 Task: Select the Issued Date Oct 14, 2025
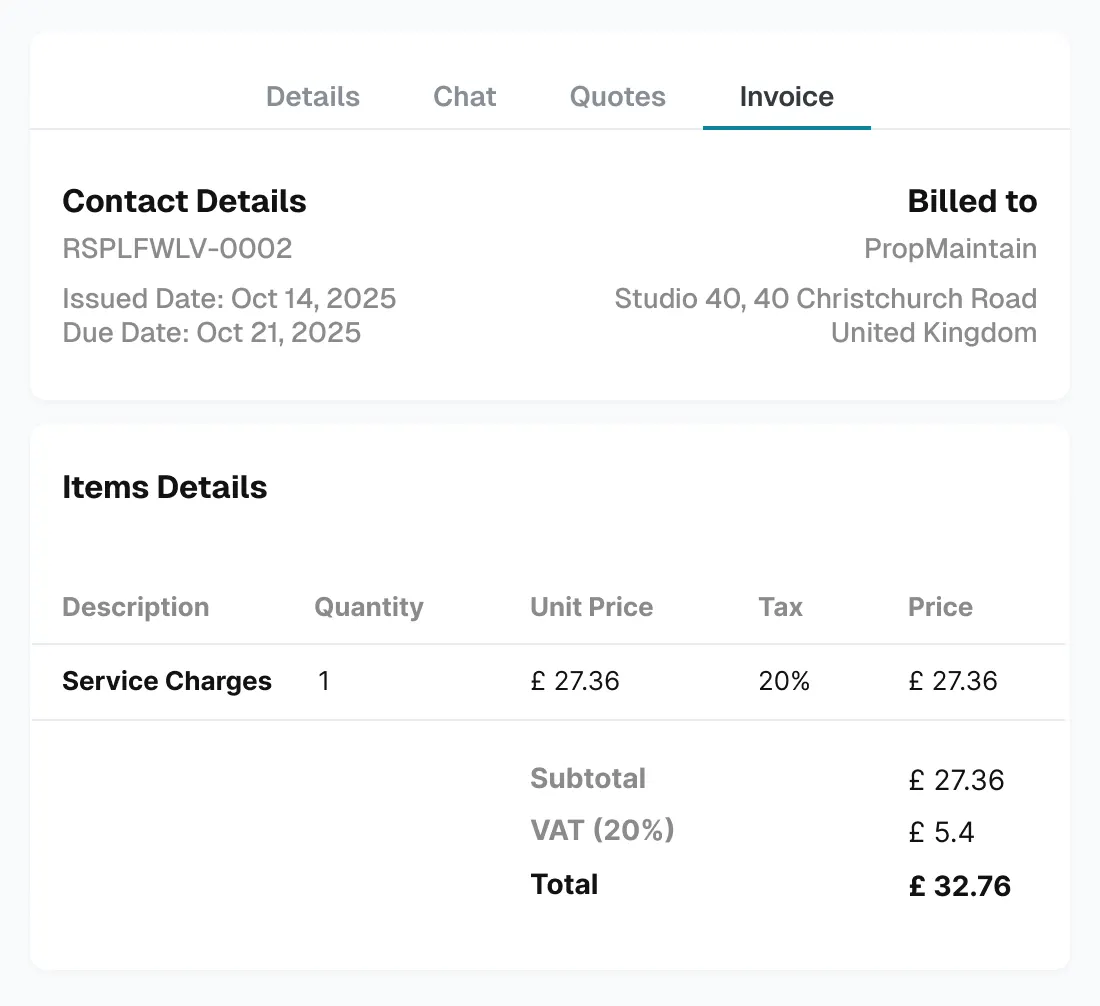coord(229,298)
